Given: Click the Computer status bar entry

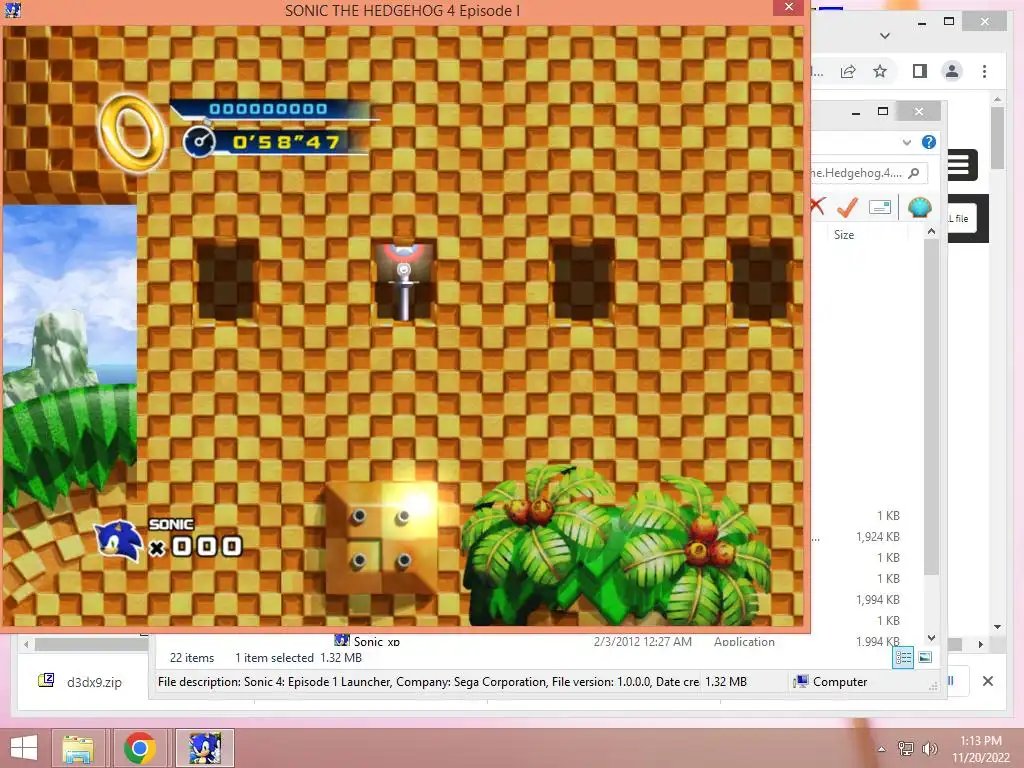Looking at the screenshot, I should tap(830, 682).
